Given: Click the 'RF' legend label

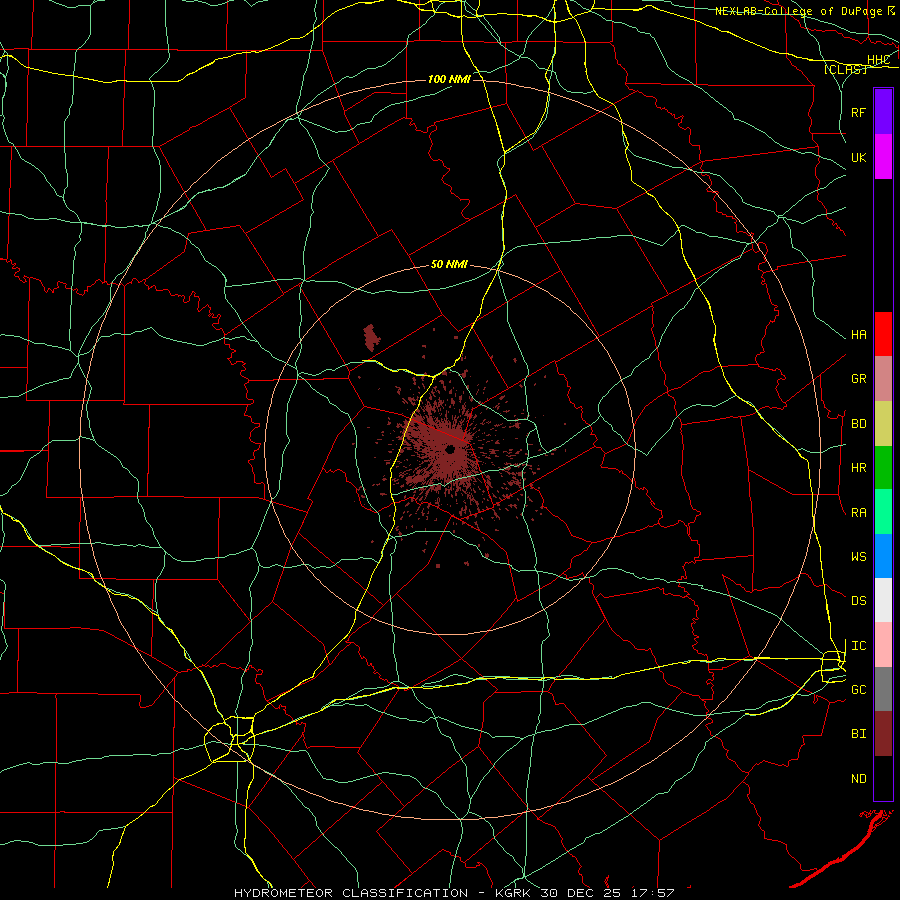Looking at the screenshot, I should point(858,112).
